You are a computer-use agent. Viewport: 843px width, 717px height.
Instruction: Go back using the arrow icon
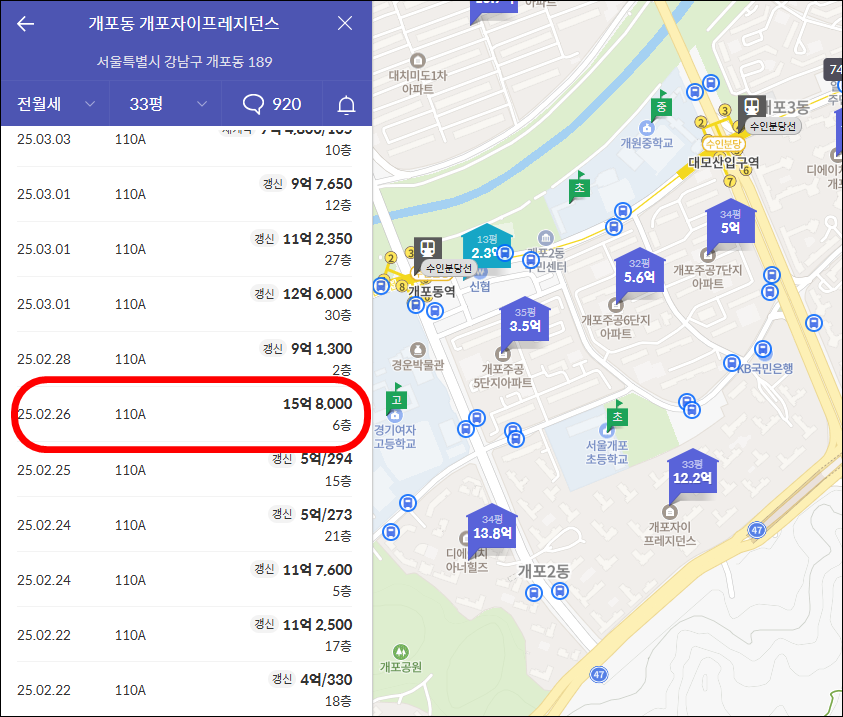[25, 24]
